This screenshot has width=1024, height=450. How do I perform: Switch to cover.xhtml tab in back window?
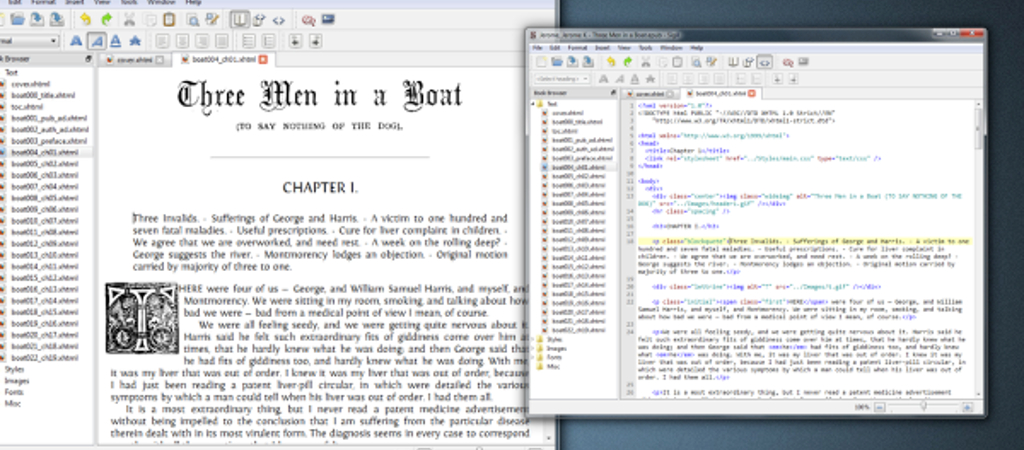tap(135, 59)
